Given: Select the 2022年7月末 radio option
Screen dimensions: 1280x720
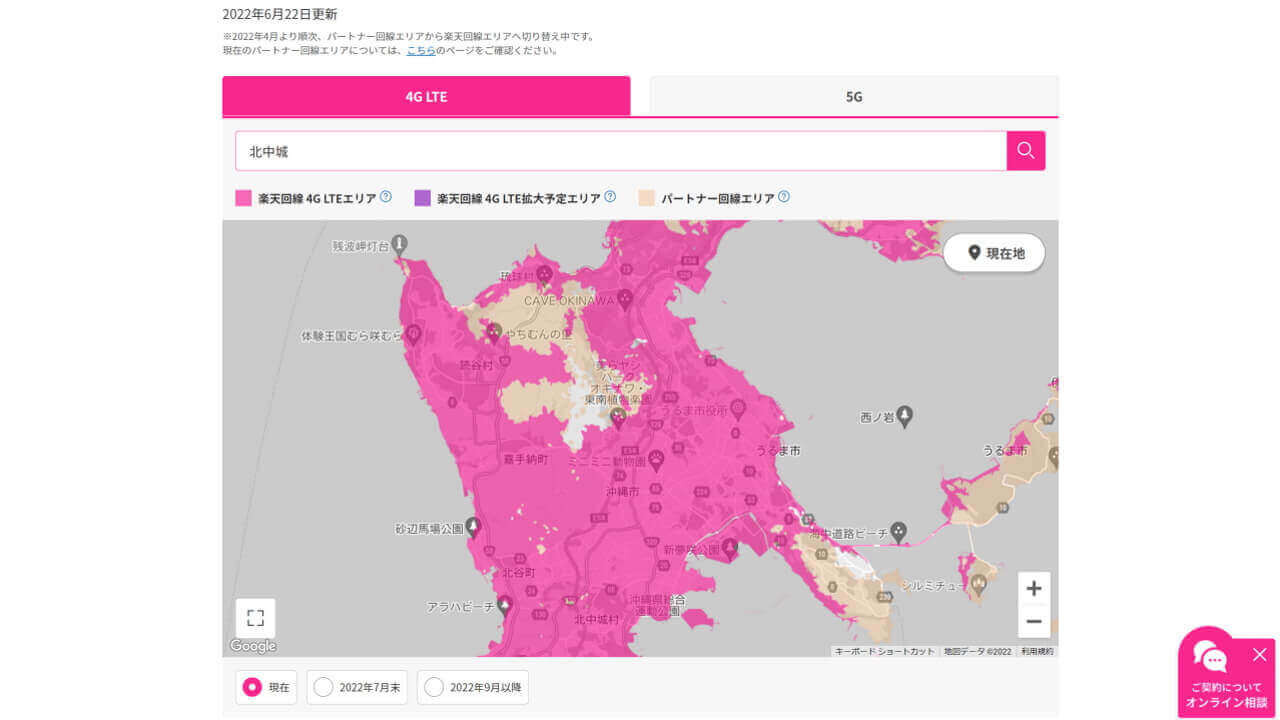Looking at the screenshot, I should point(323,687).
